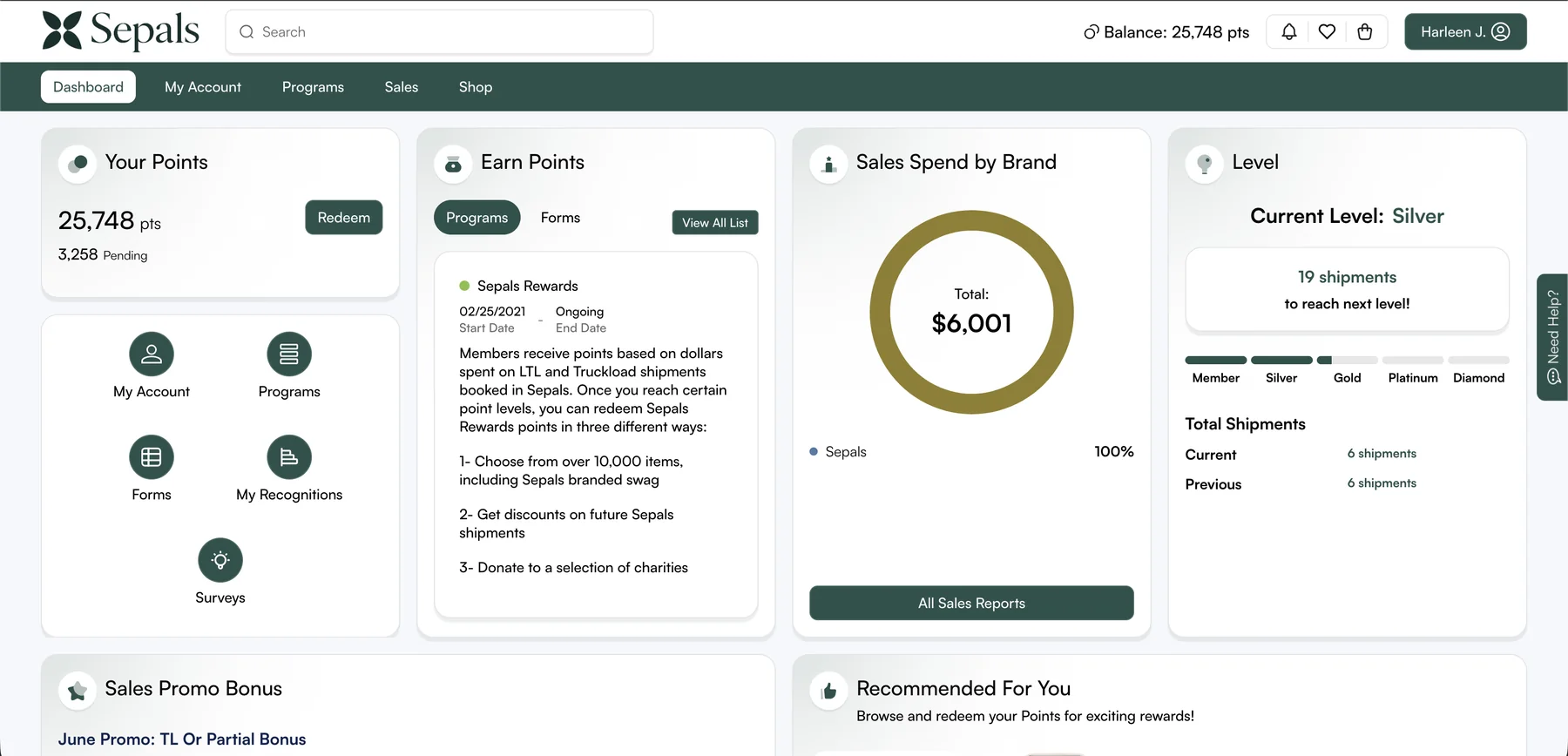Image resolution: width=1568 pixels, height=756 pixels.
Task: Open the Dashboard nav tab
Action: pos(88,87)
